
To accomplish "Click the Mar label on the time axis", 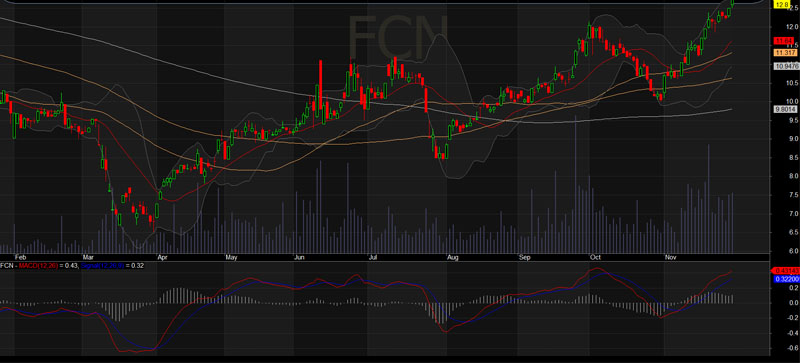I will click(89, 258).
